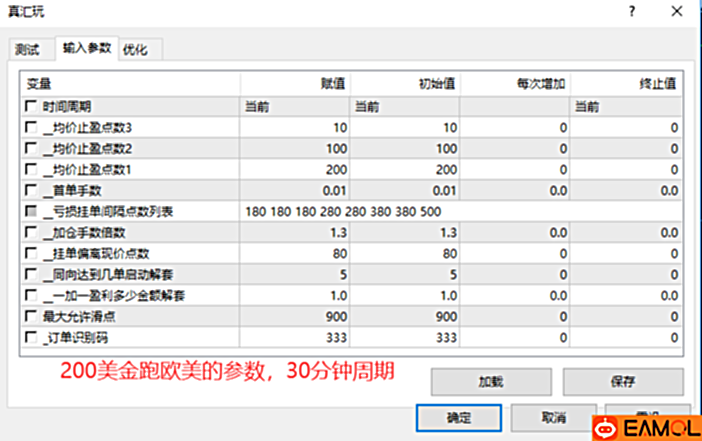
Task: Toggle the _首单手数 checkbox
Action: [x=29, y=190]
